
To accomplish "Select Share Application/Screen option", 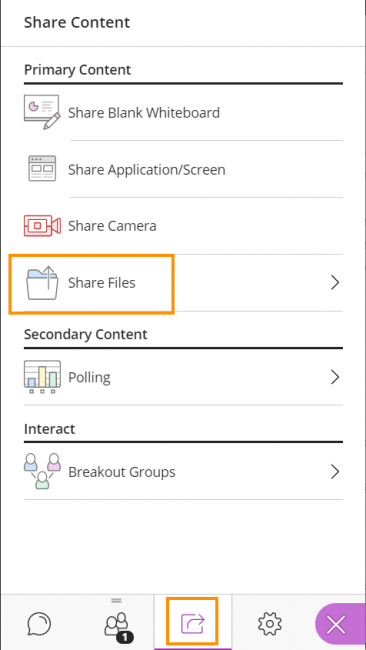I will pyautogui.click(x=147, y=170).
